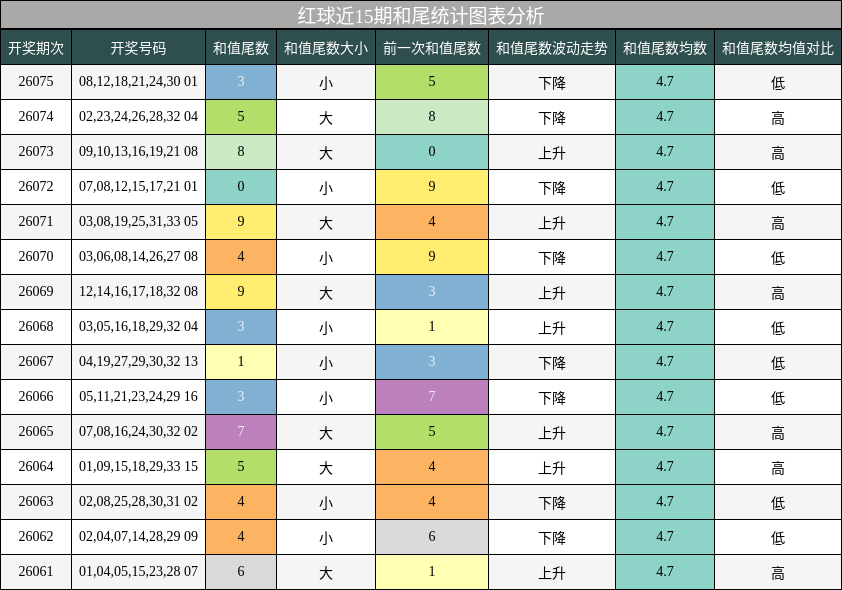The width and height of the screenshot is (842, 590).
Task: Click 小 size cell in row 26075
Action: [326, 82]
